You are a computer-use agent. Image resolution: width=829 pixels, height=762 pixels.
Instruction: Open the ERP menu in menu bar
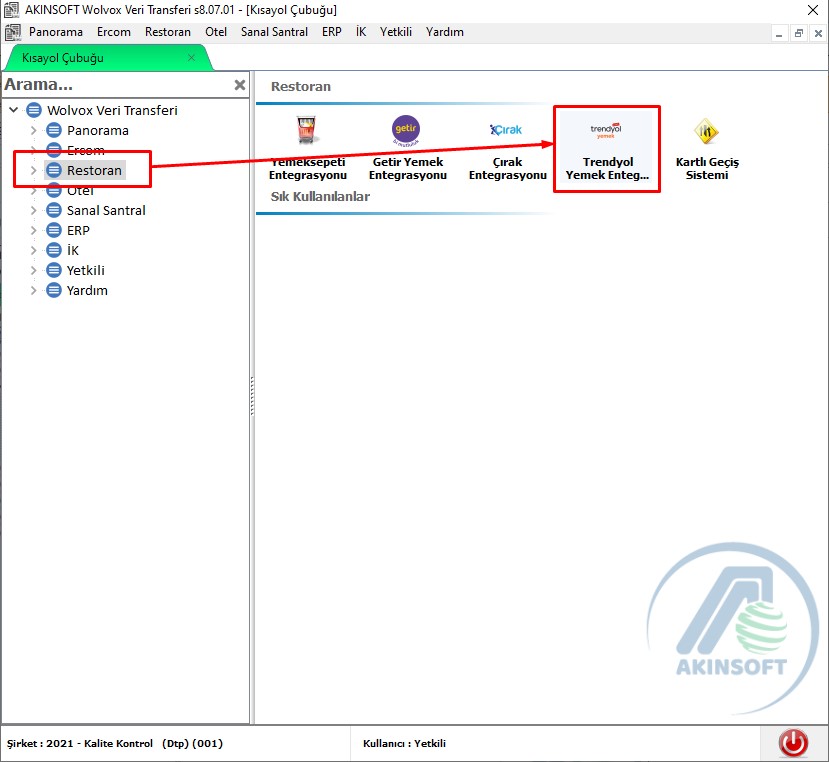331,32
